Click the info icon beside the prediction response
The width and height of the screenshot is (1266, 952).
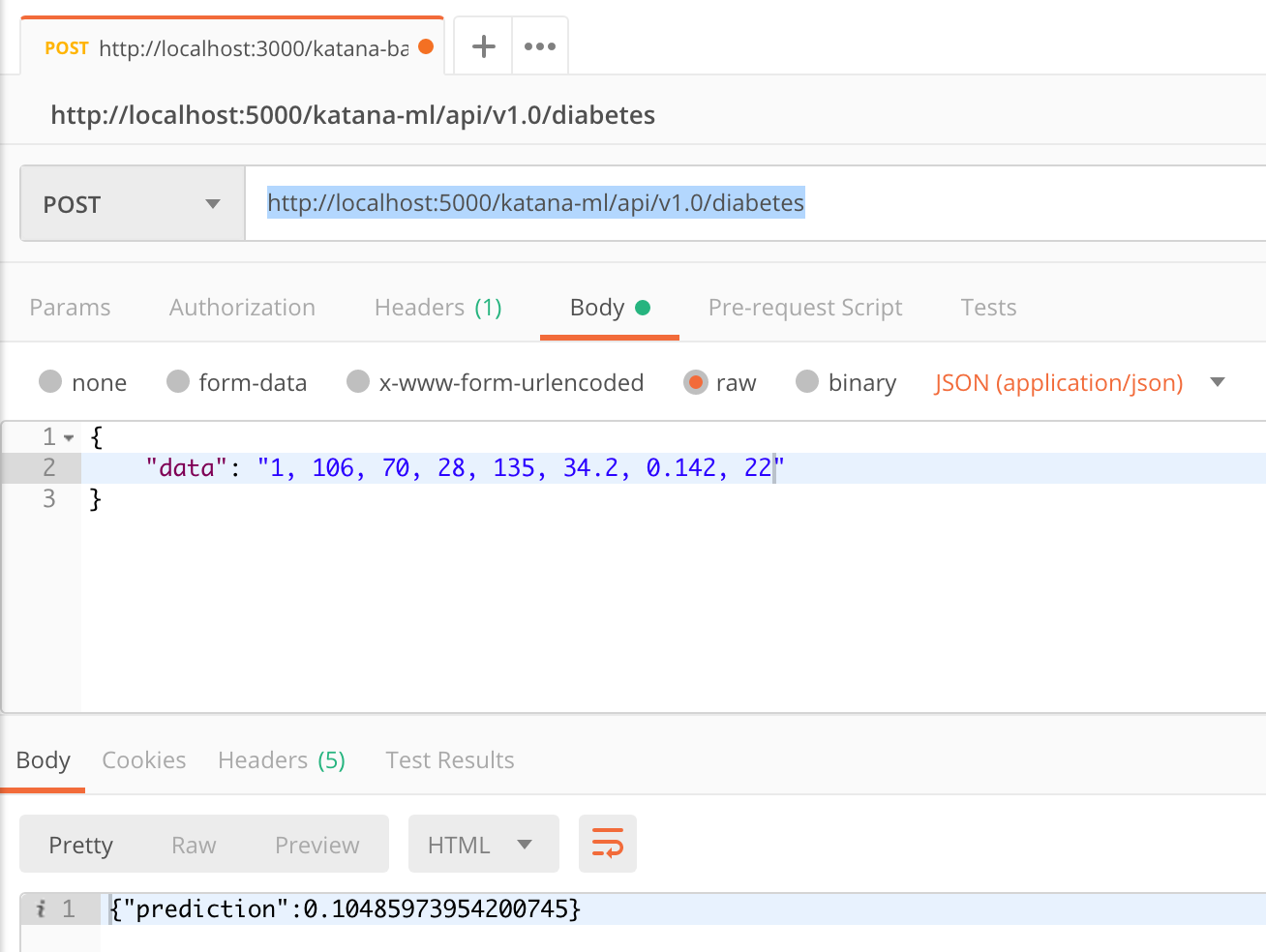coord(39,908)
